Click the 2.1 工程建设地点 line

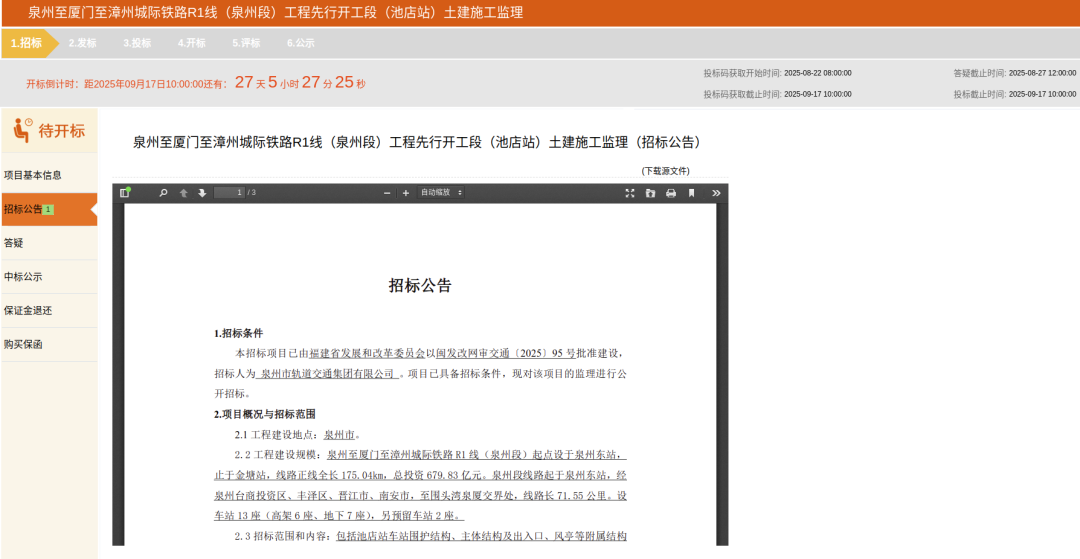tap(298, 435)
